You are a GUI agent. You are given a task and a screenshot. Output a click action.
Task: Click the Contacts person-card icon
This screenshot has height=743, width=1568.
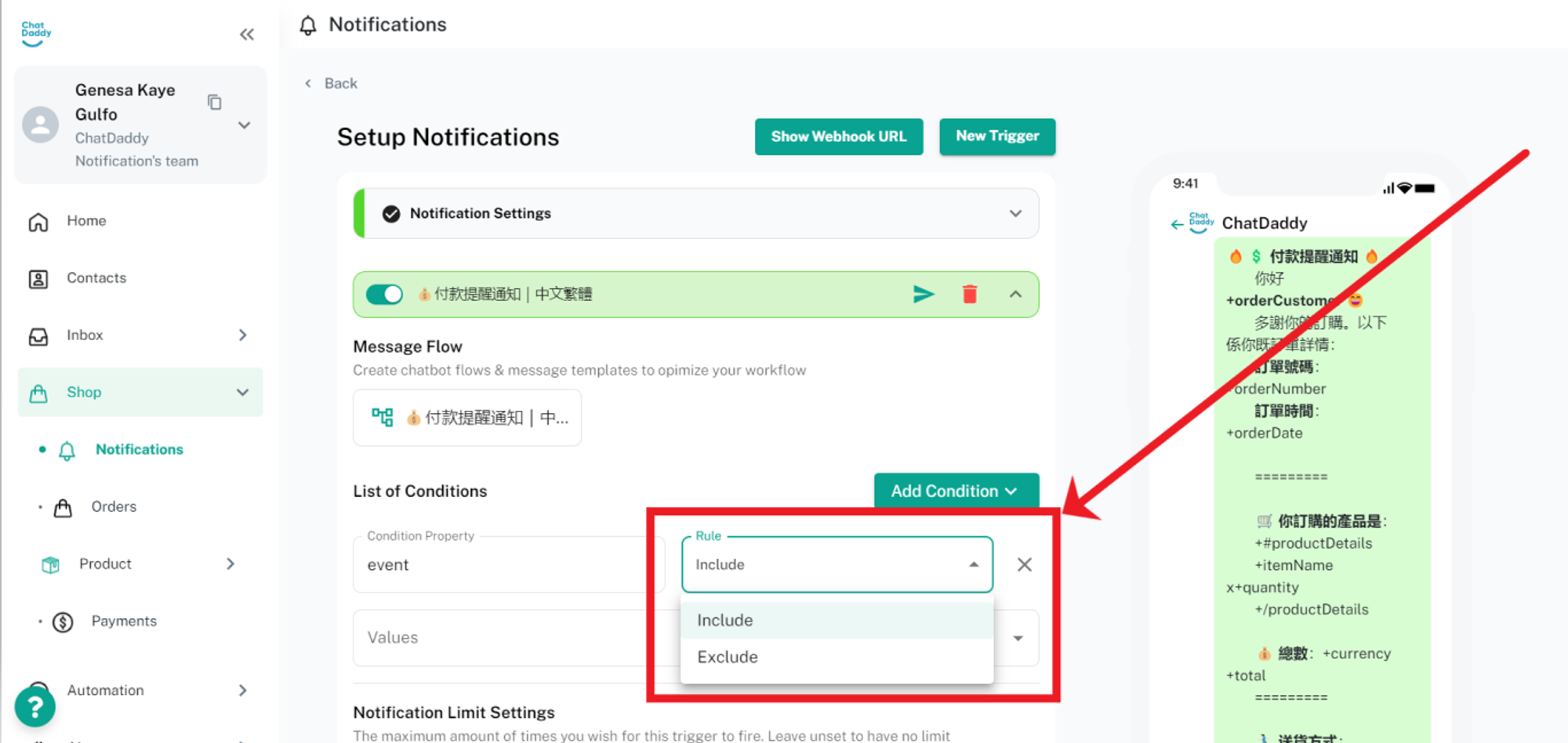coord(38,279)
